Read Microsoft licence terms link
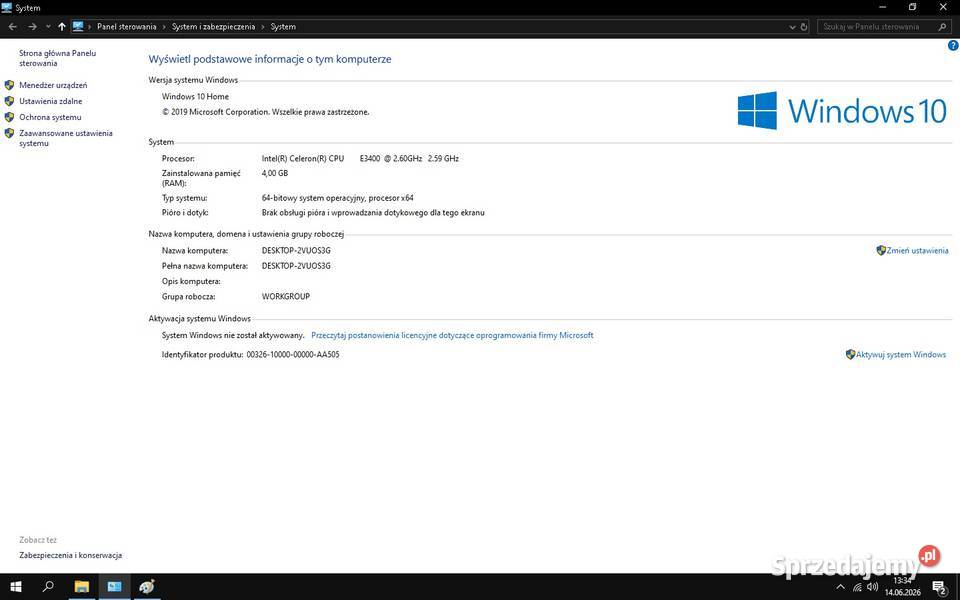 point(452,336)
